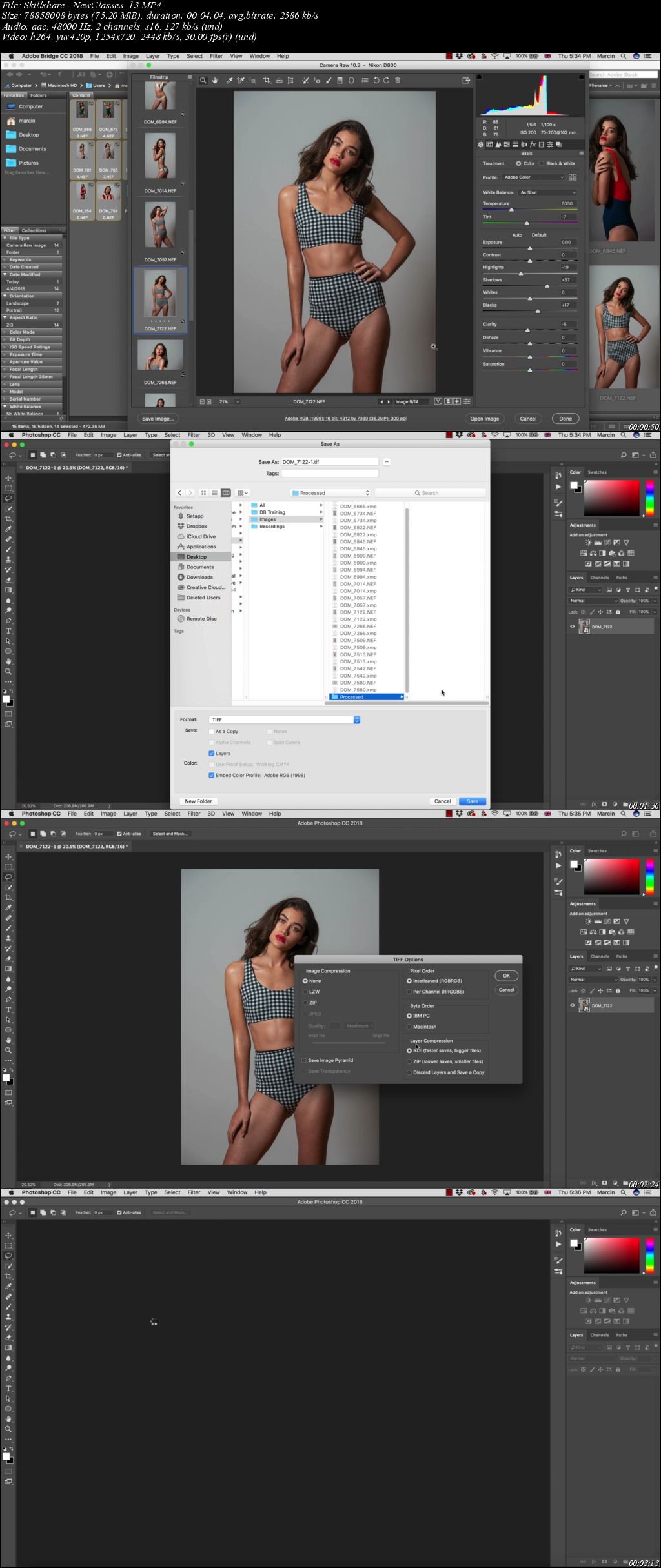661x1568 pixels.
Task: Uncheck the Layers checkbox in Save As
Action: pyautogui.click(x=212, y=754)
